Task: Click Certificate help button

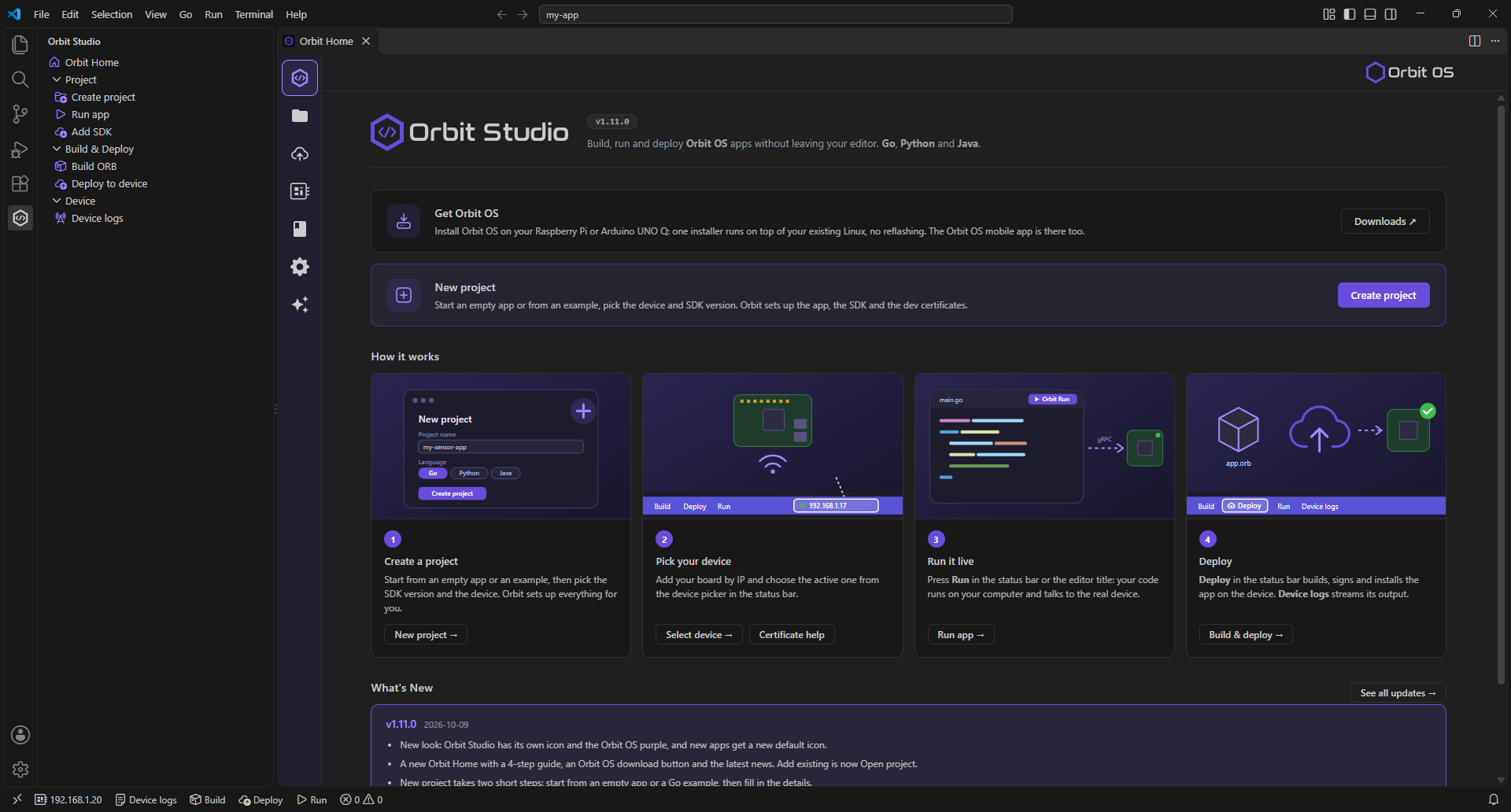Action: pyautogui.click(x=792, y=635)
